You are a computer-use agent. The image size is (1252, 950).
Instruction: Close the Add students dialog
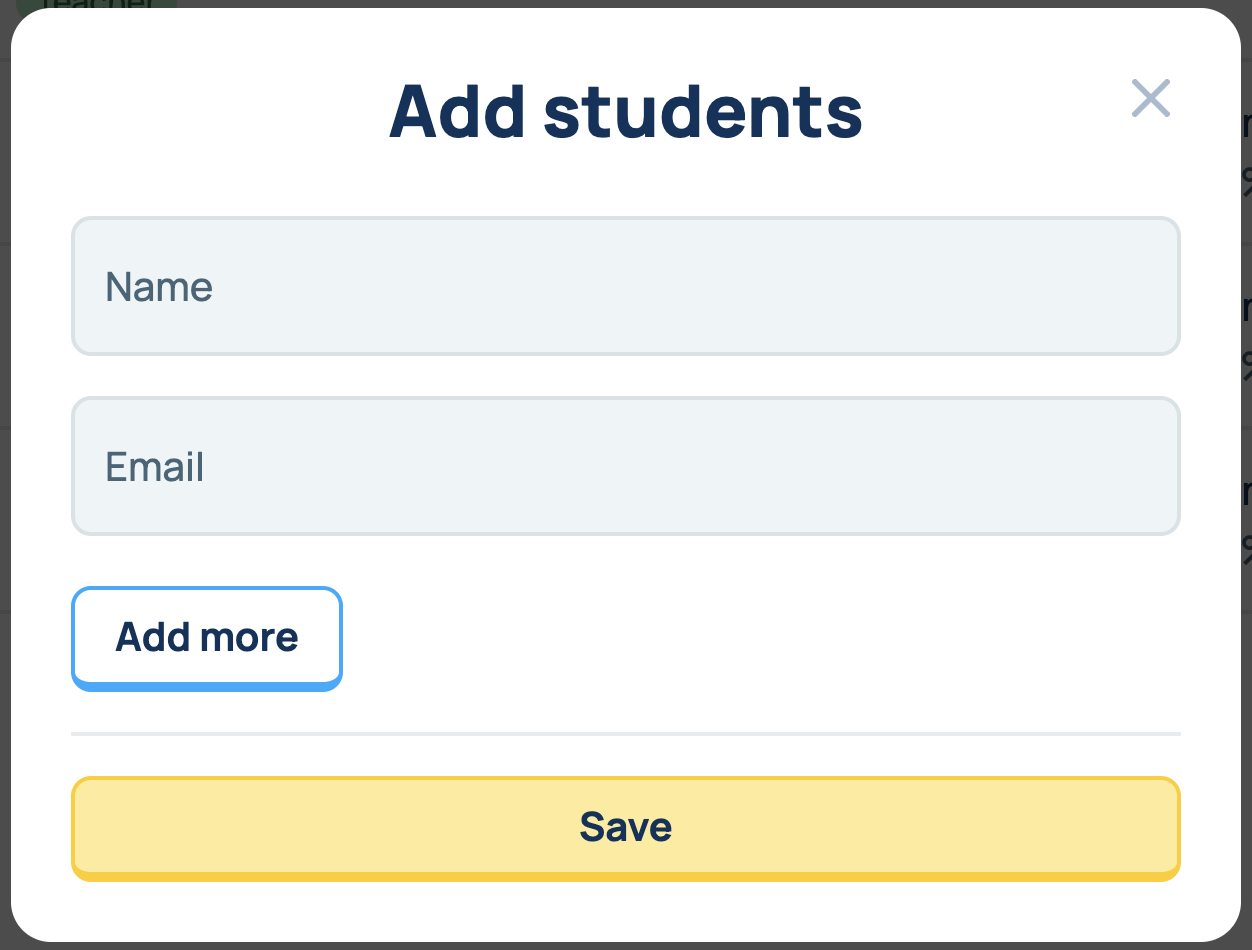coord(1150,98)
